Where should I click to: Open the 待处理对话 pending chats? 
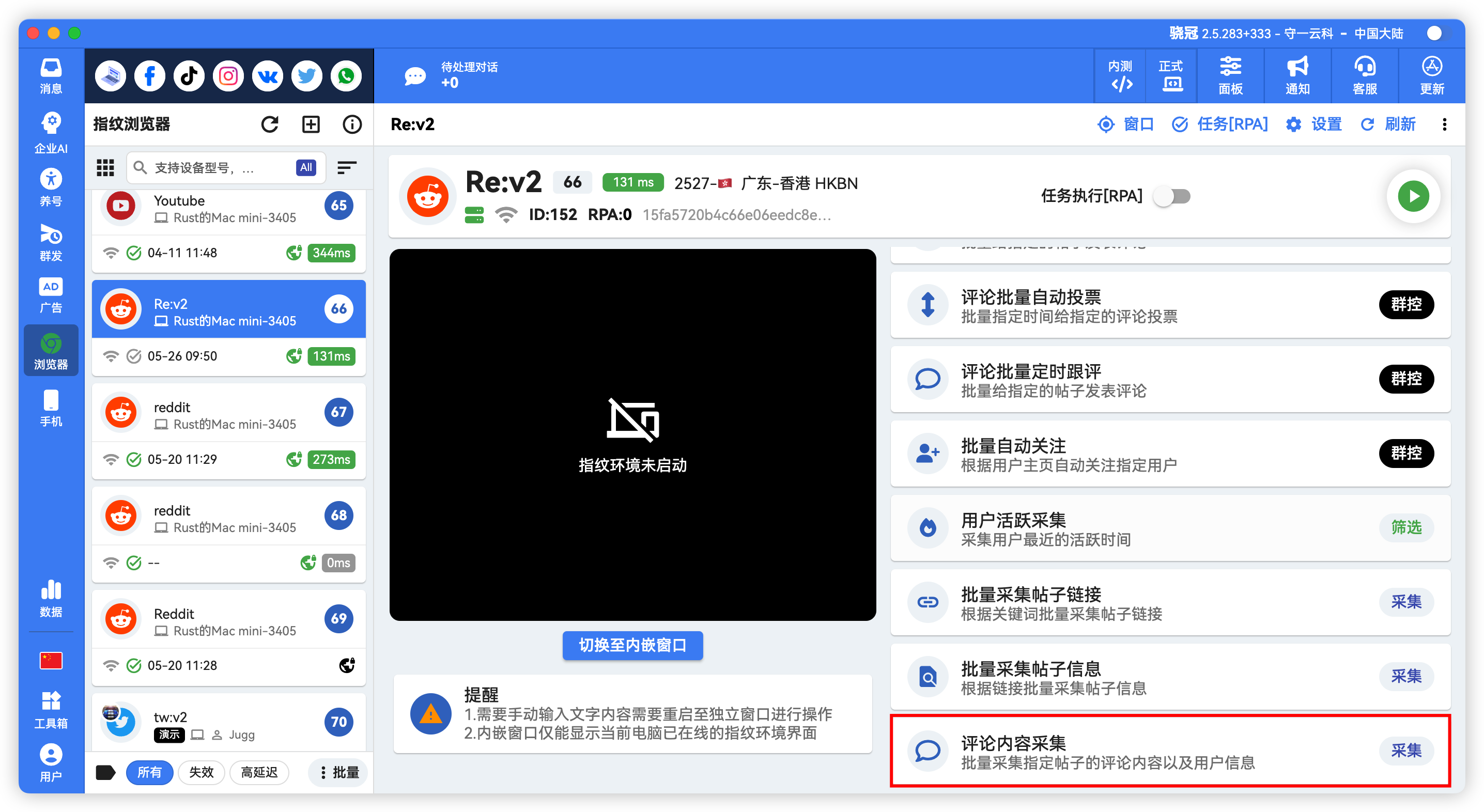click(451, 75)
